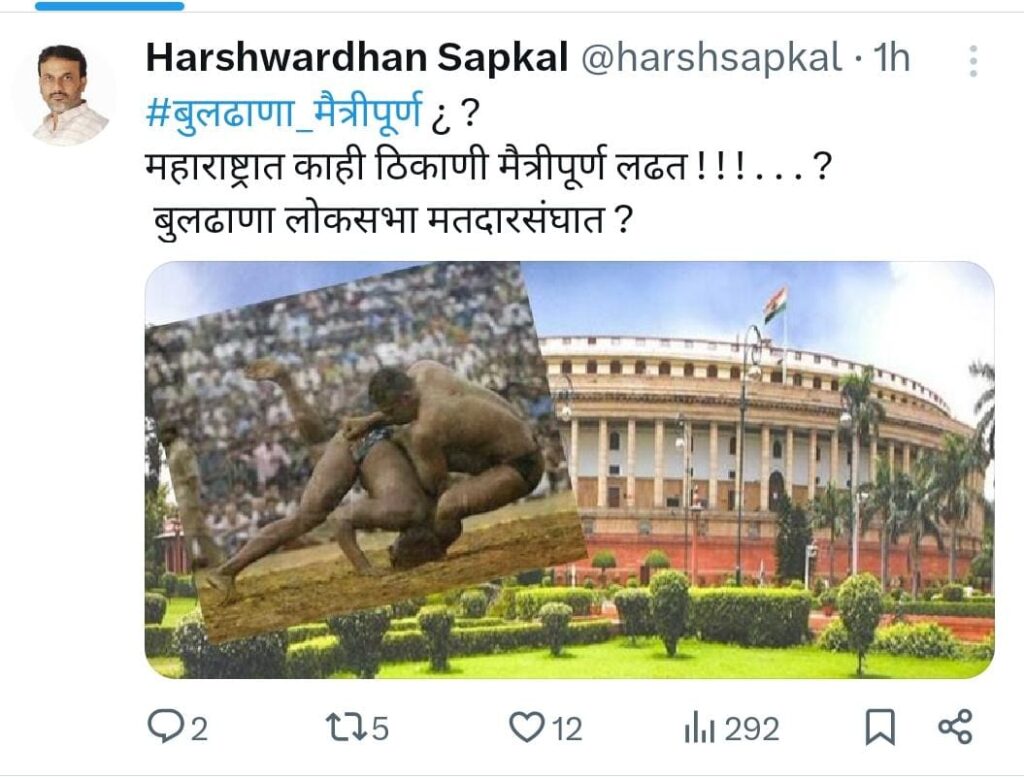Click the view count 292
The image size is (1024, 778).
(x=752, y=729)
